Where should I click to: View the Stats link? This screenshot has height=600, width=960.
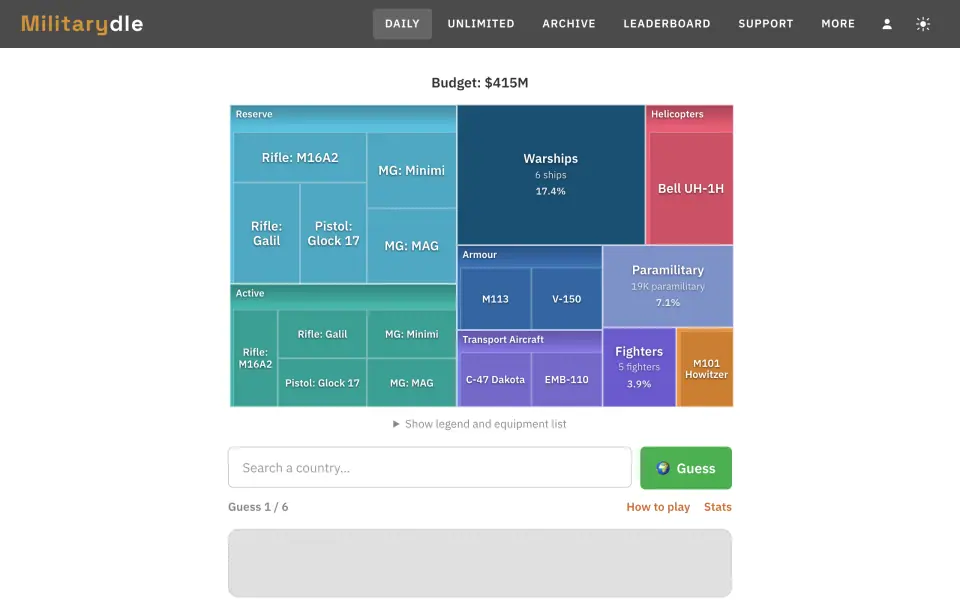coord(718,507)
